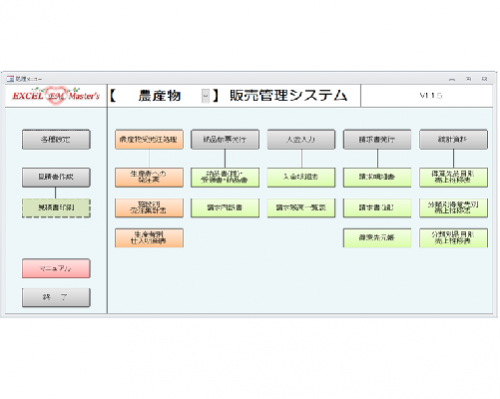Image resolution: width=500 pixels, height=399 pixels.
Task: Click the 販売管理システム title text
Action: pyautogui.click(x=288, y=96)
